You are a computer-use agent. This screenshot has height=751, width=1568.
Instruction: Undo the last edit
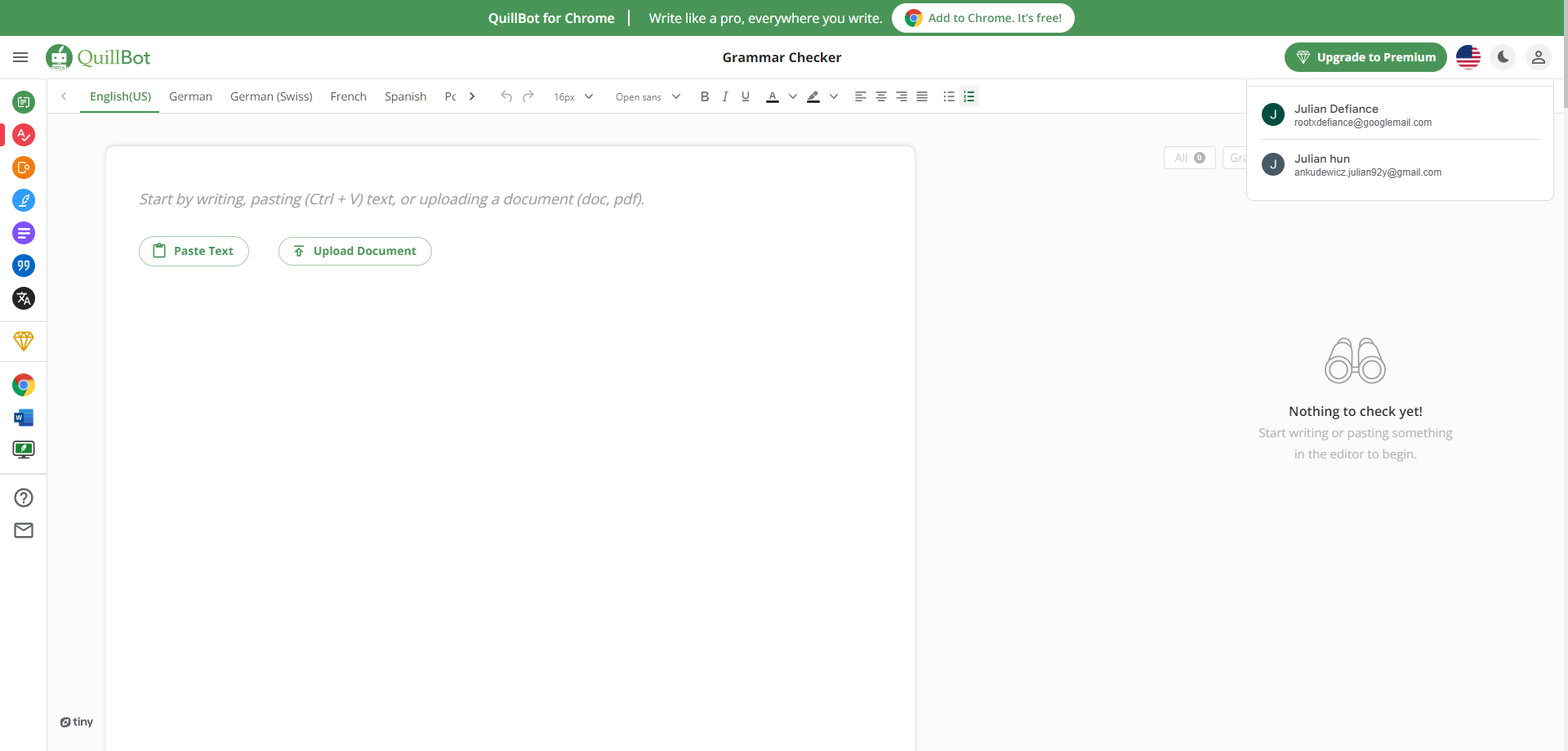506,96
